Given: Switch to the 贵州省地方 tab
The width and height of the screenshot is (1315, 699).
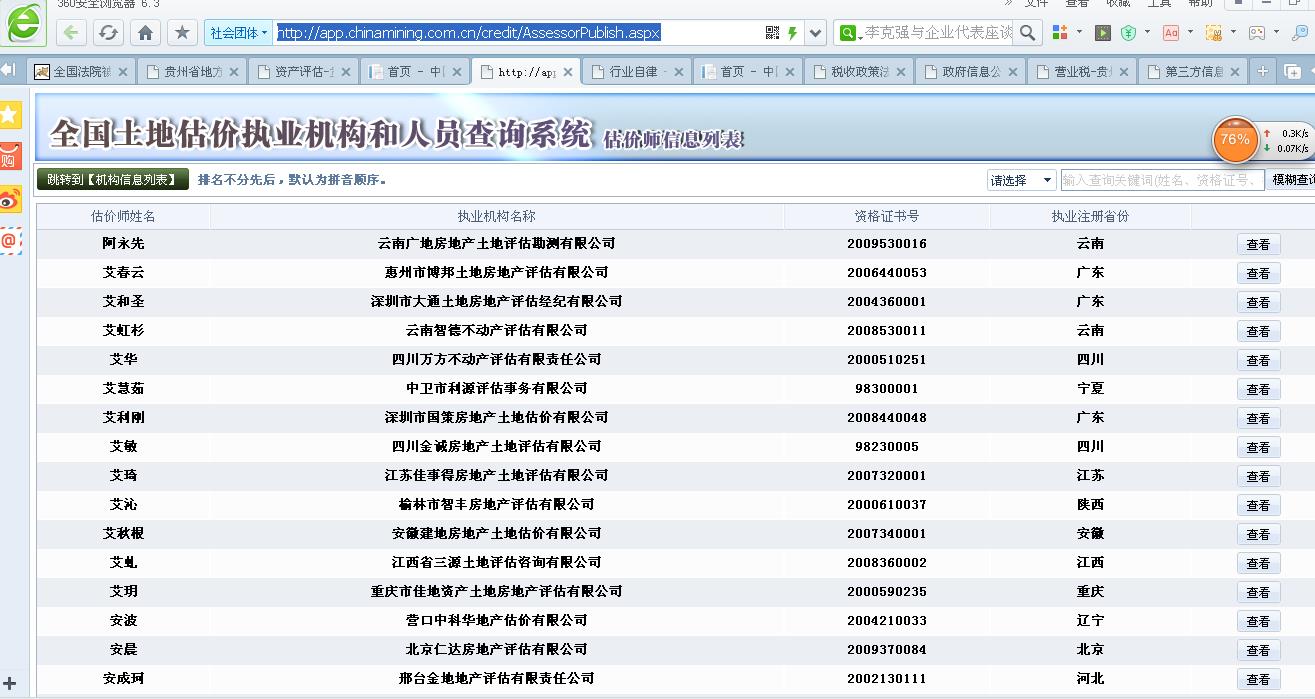Looking at the screenshot, I should point(191,72).
